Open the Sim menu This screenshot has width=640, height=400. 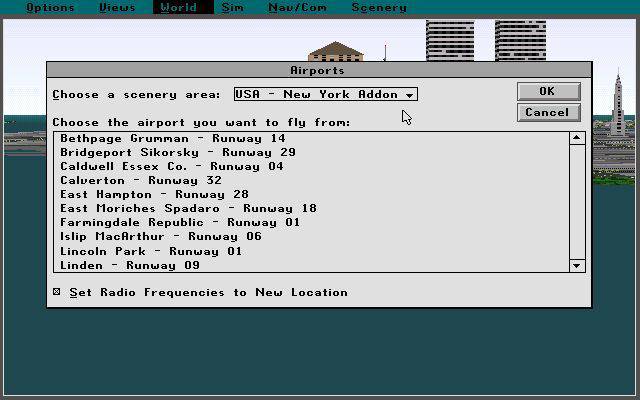pos(232,7)
